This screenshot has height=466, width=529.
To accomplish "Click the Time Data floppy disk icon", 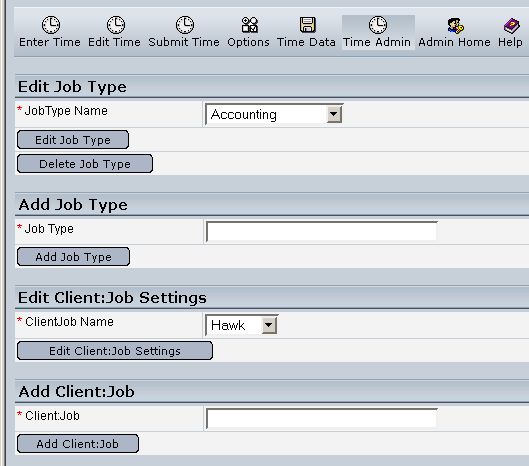I will pos(307,25).
